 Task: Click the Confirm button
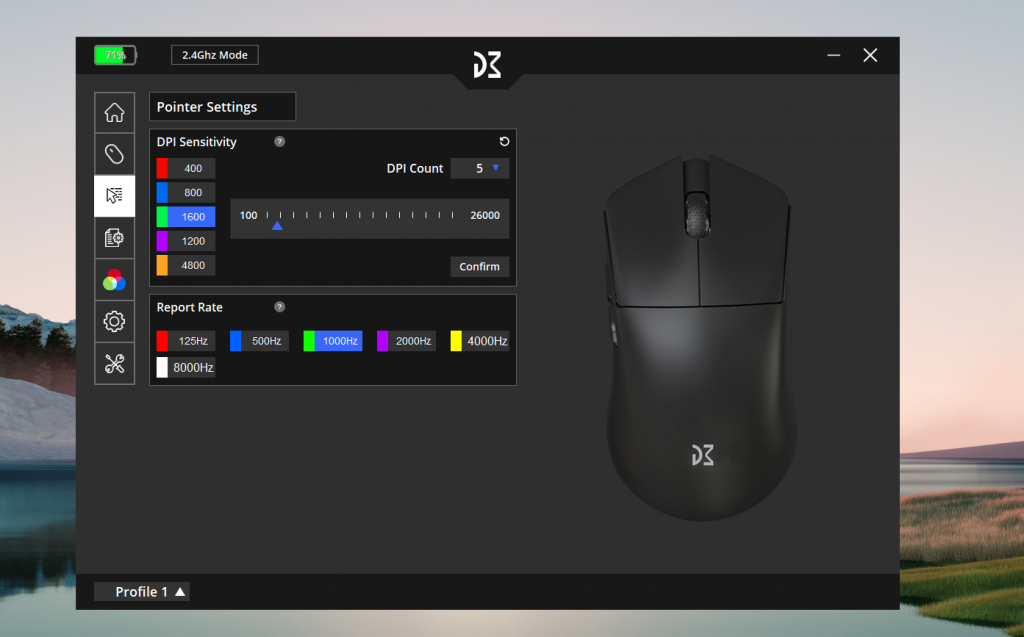[479, 267]
